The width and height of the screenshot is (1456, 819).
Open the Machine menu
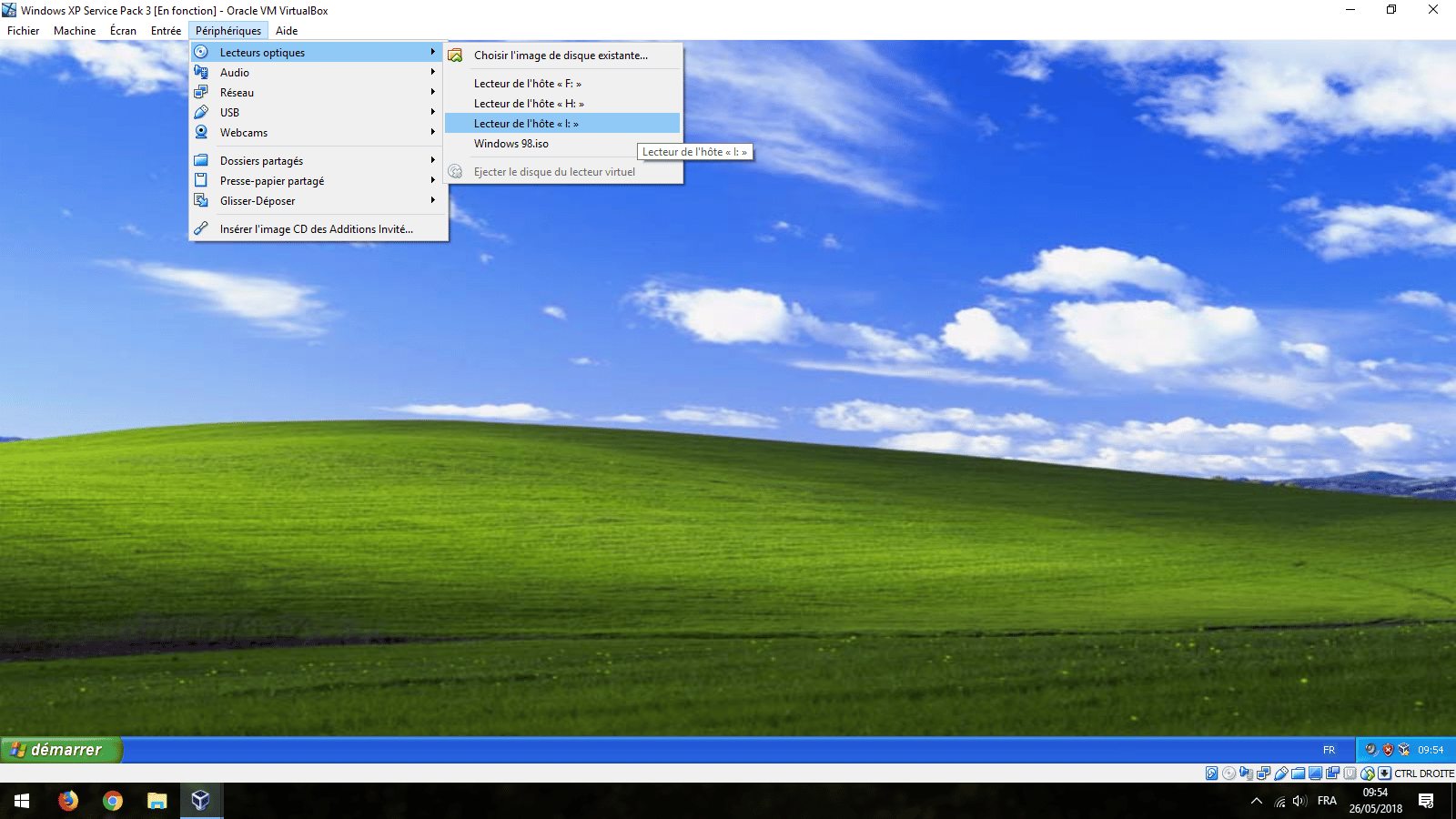point(75,30)
